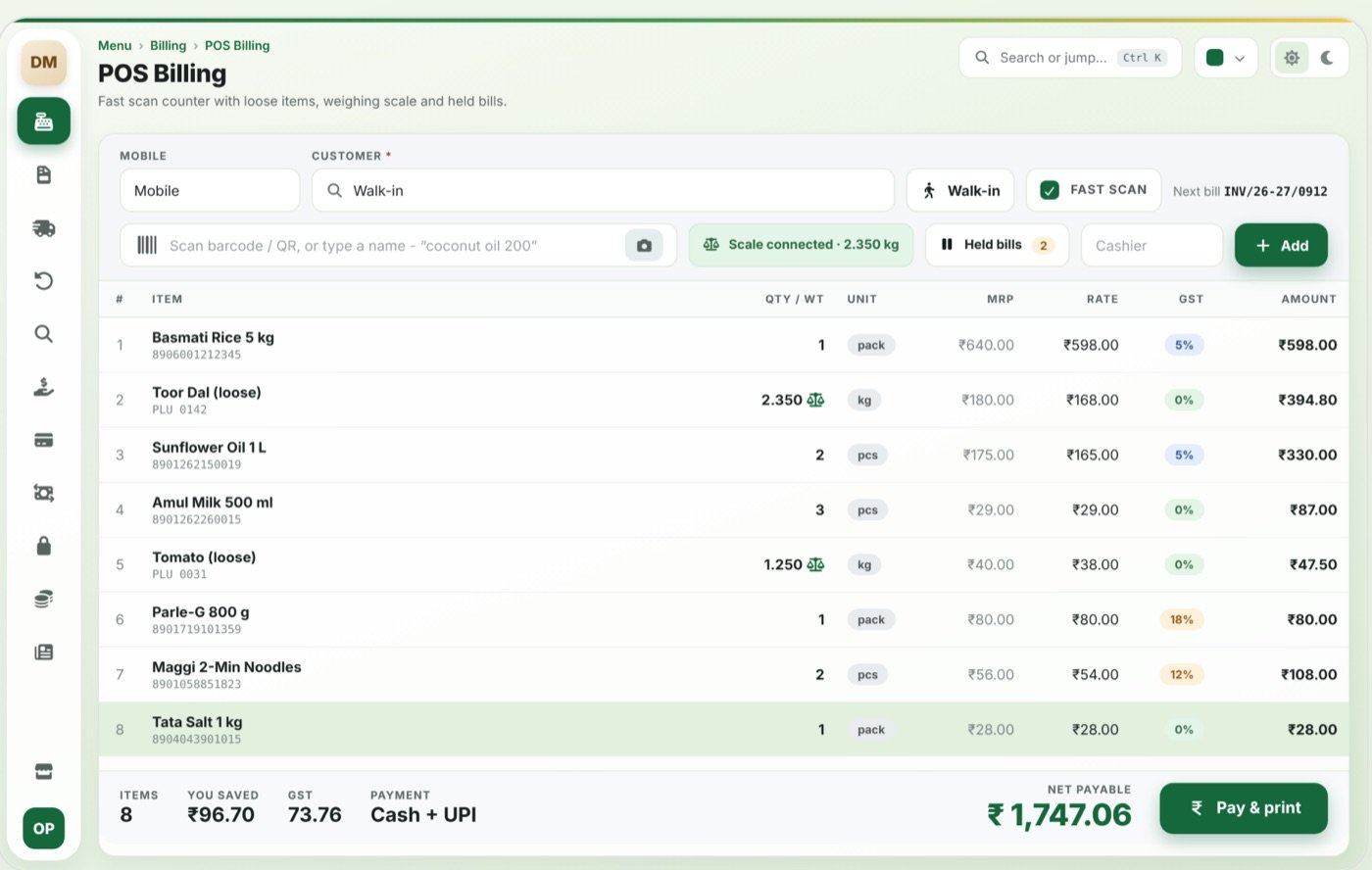
Task: Switch to dark theme moon icon
Action: [x=1327, y=58]
